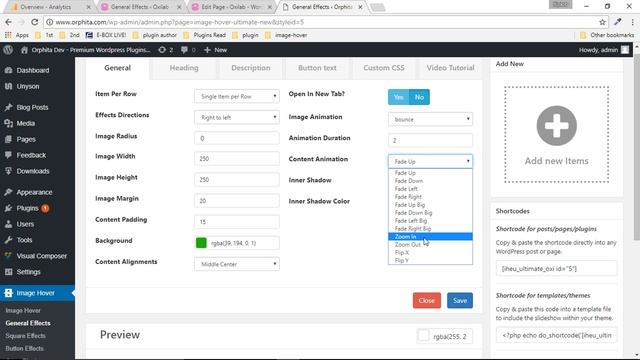
Task: Open Other bookmarks folder
Action: pyautogui.click(x=607, y=35)
